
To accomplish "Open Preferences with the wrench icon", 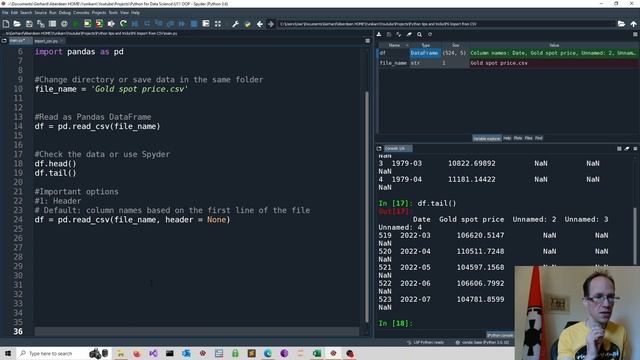I will click(x=236, y=24).
